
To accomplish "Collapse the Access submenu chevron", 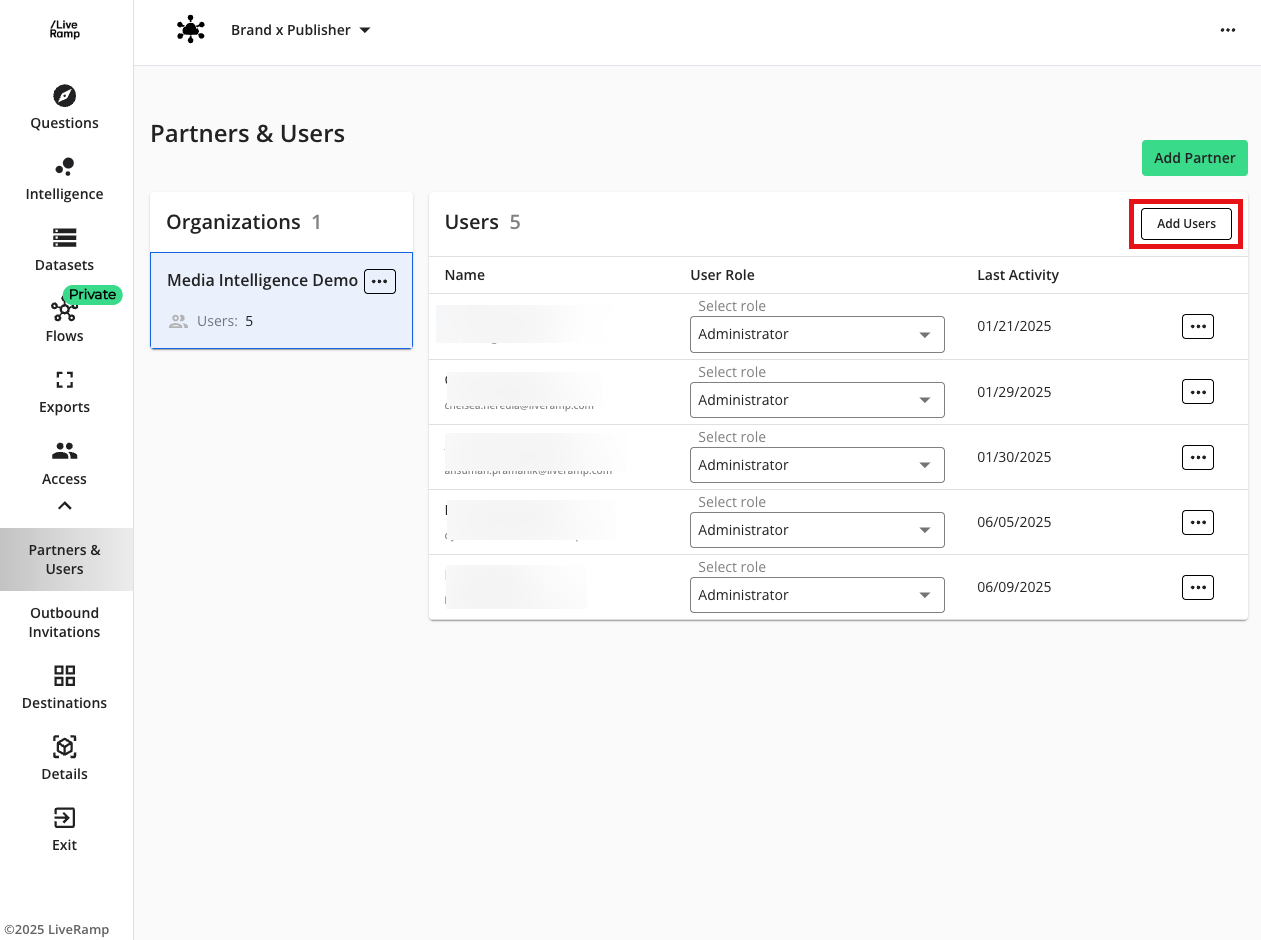I will point(64,506).
